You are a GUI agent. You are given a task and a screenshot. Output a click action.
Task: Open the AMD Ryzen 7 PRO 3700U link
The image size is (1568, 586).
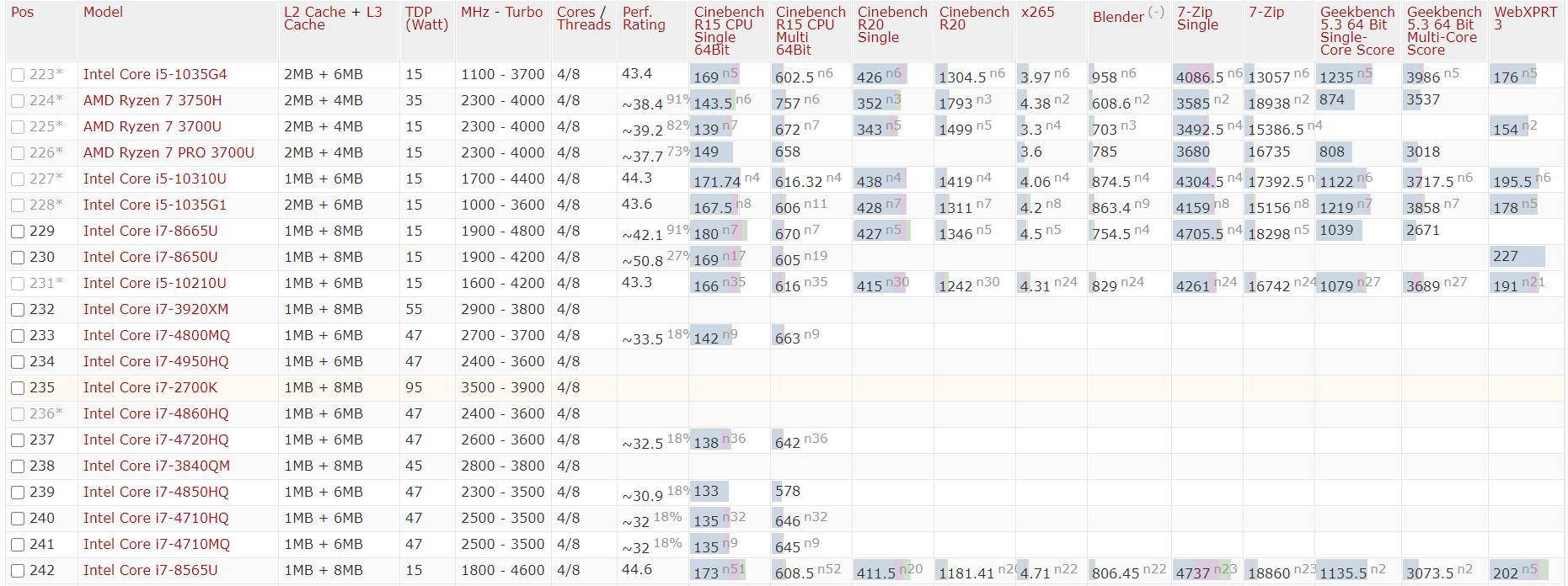click(x=169, y=152)
